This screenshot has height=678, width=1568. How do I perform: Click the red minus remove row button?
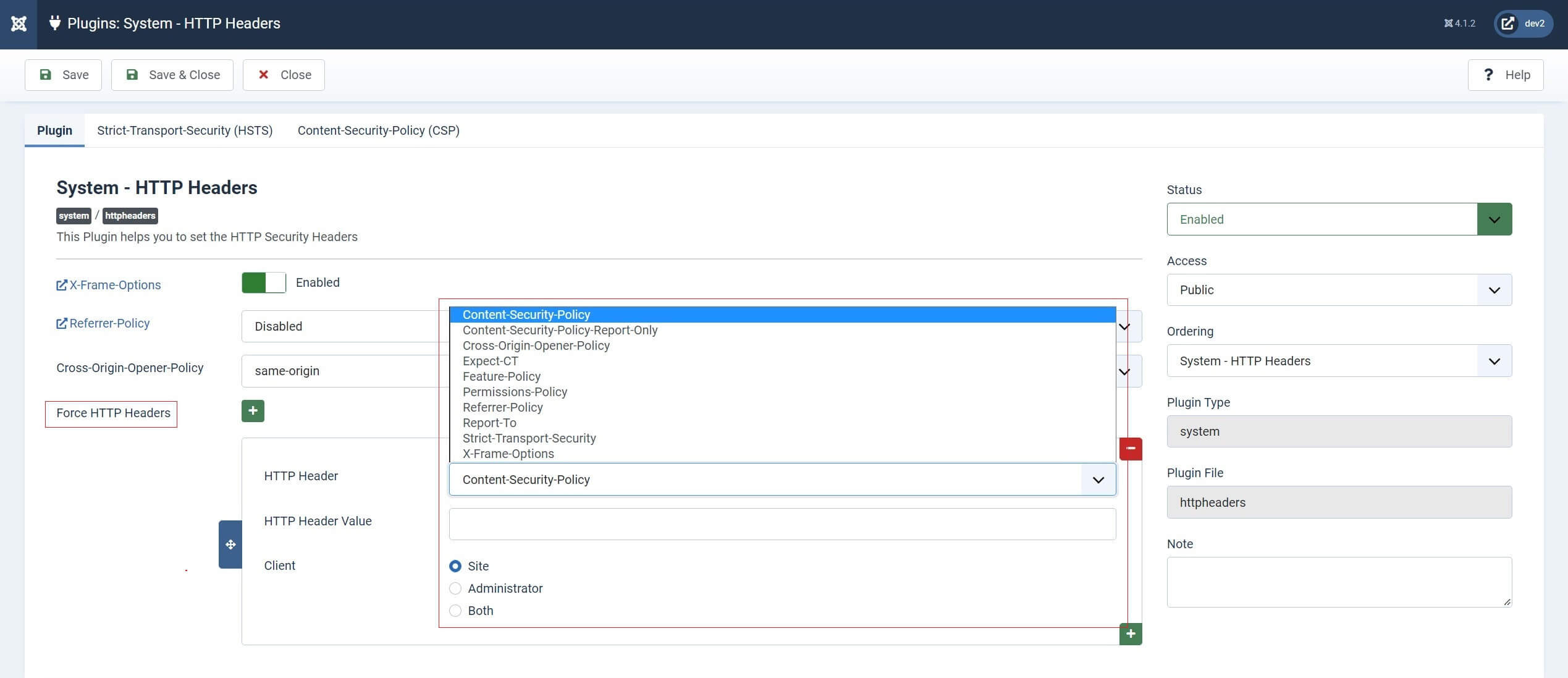pyautogui.click(x=1130, y=448)
